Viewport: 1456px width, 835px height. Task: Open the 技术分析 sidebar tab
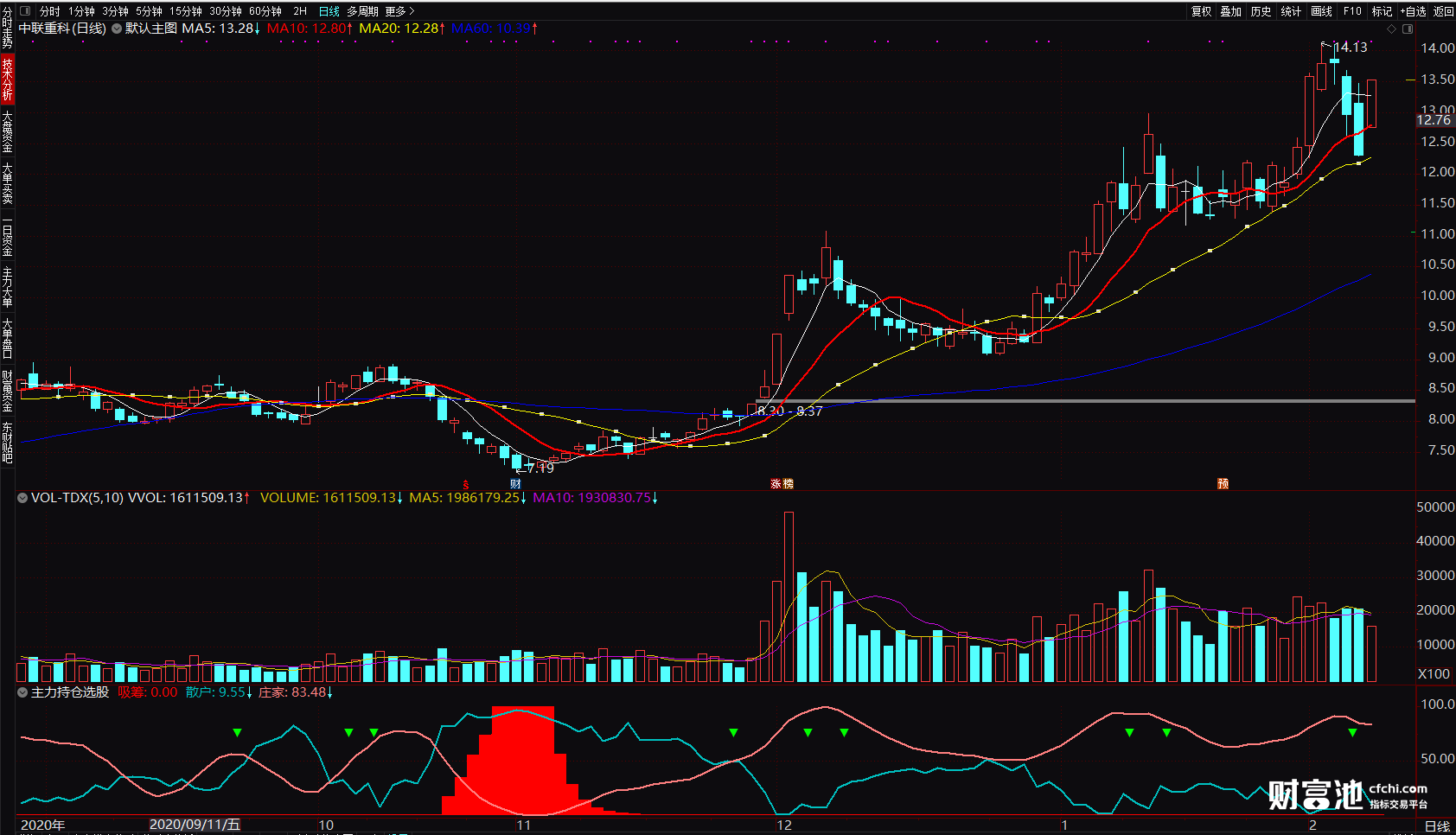point(7,79)
